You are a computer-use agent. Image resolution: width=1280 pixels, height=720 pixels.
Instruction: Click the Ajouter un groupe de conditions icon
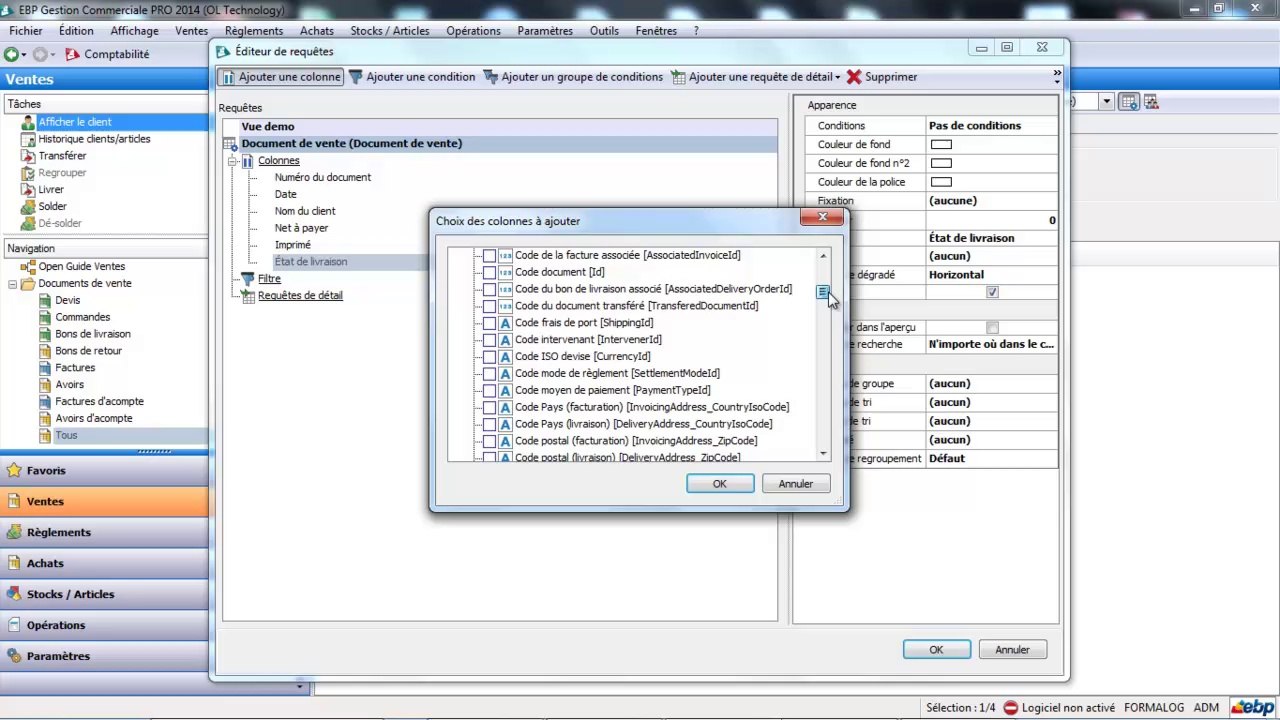[x=491, y=77]
